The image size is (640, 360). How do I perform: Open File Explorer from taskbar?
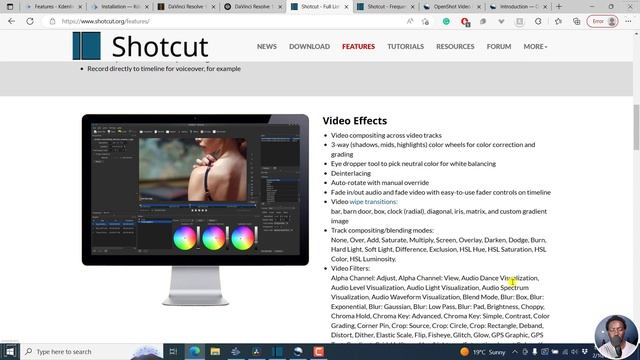215,351
